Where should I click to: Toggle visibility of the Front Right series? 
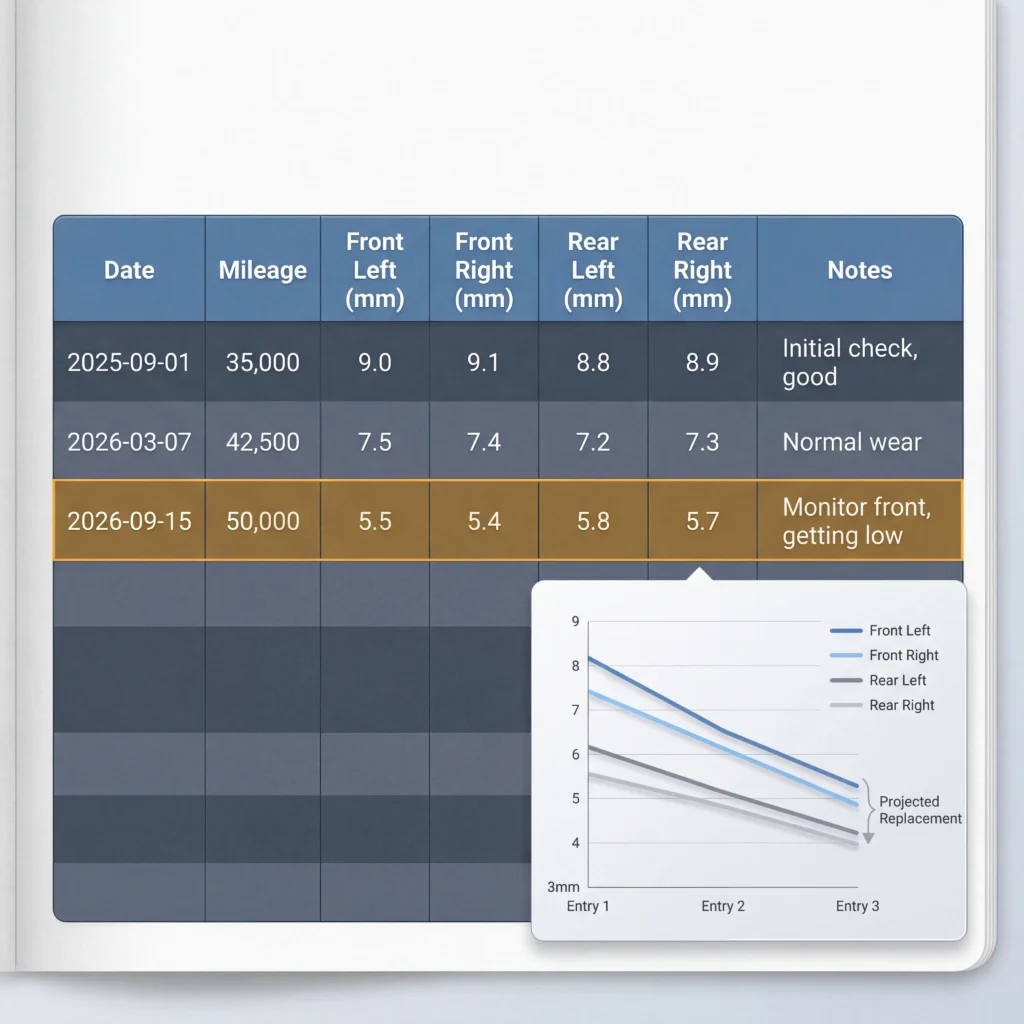coord(902,655)
